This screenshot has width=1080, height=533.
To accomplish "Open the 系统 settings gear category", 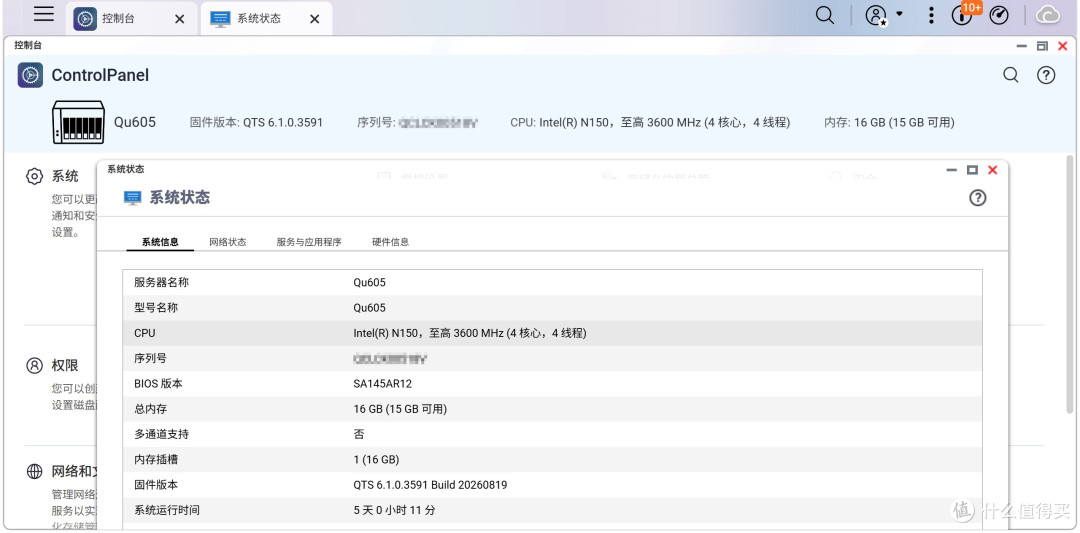I will [x=34, y=176].
